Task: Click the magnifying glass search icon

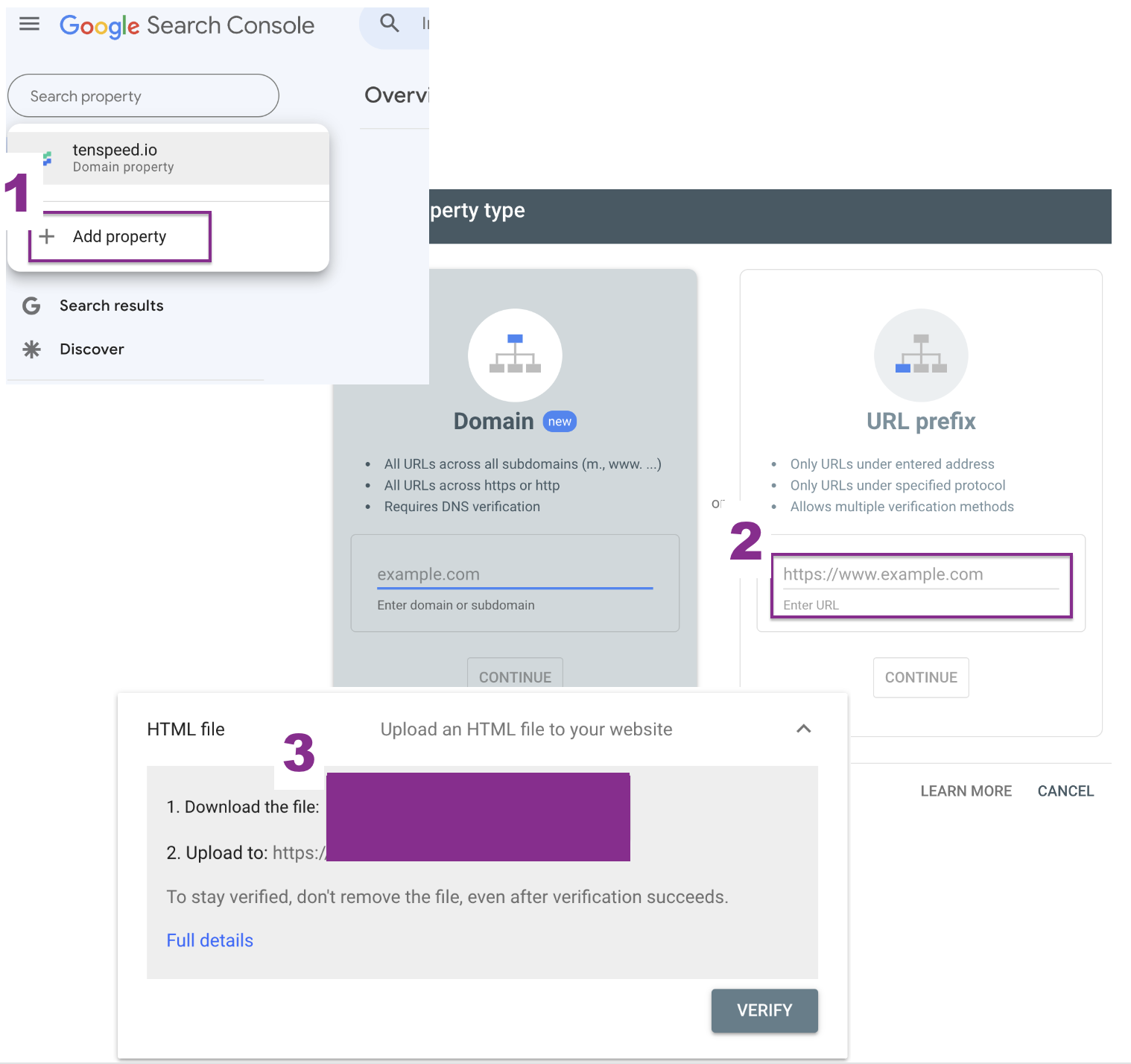Action: [389, 24]
